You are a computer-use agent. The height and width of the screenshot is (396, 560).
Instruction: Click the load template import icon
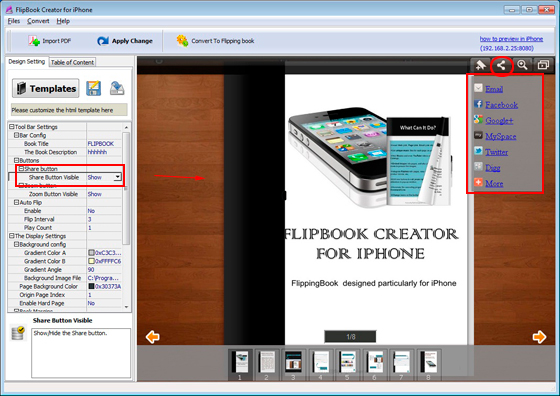(117, 88)
